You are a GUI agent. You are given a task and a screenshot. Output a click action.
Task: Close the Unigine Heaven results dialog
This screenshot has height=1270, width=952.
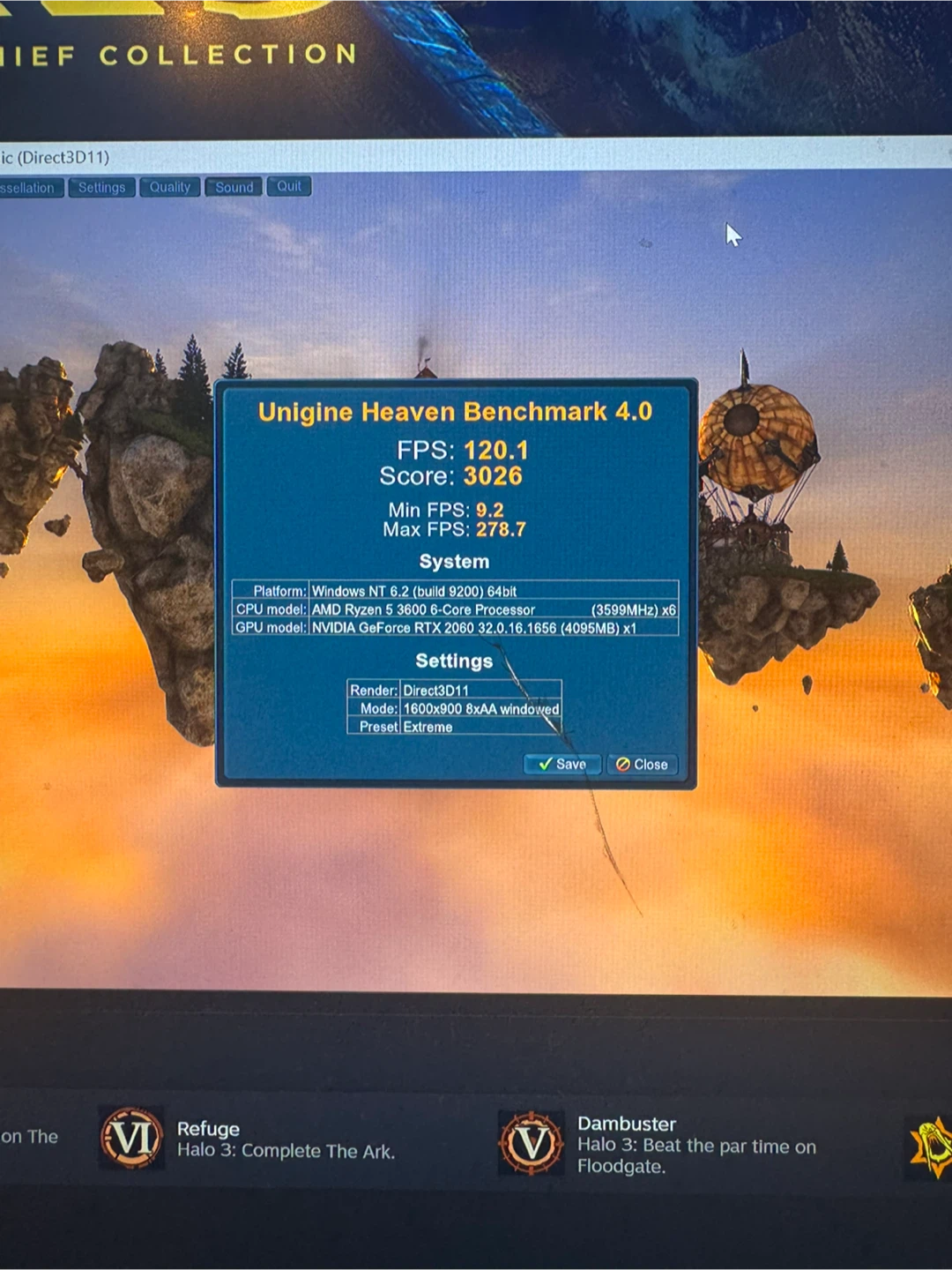(x=642, y=765)
